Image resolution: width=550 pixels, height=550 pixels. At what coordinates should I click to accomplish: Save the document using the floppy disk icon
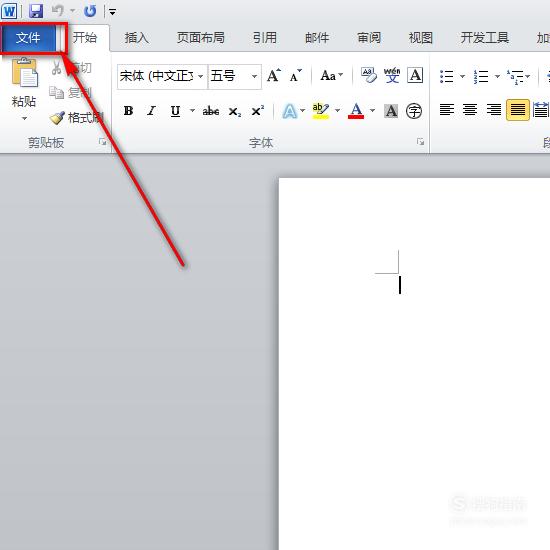pos(36,11)
